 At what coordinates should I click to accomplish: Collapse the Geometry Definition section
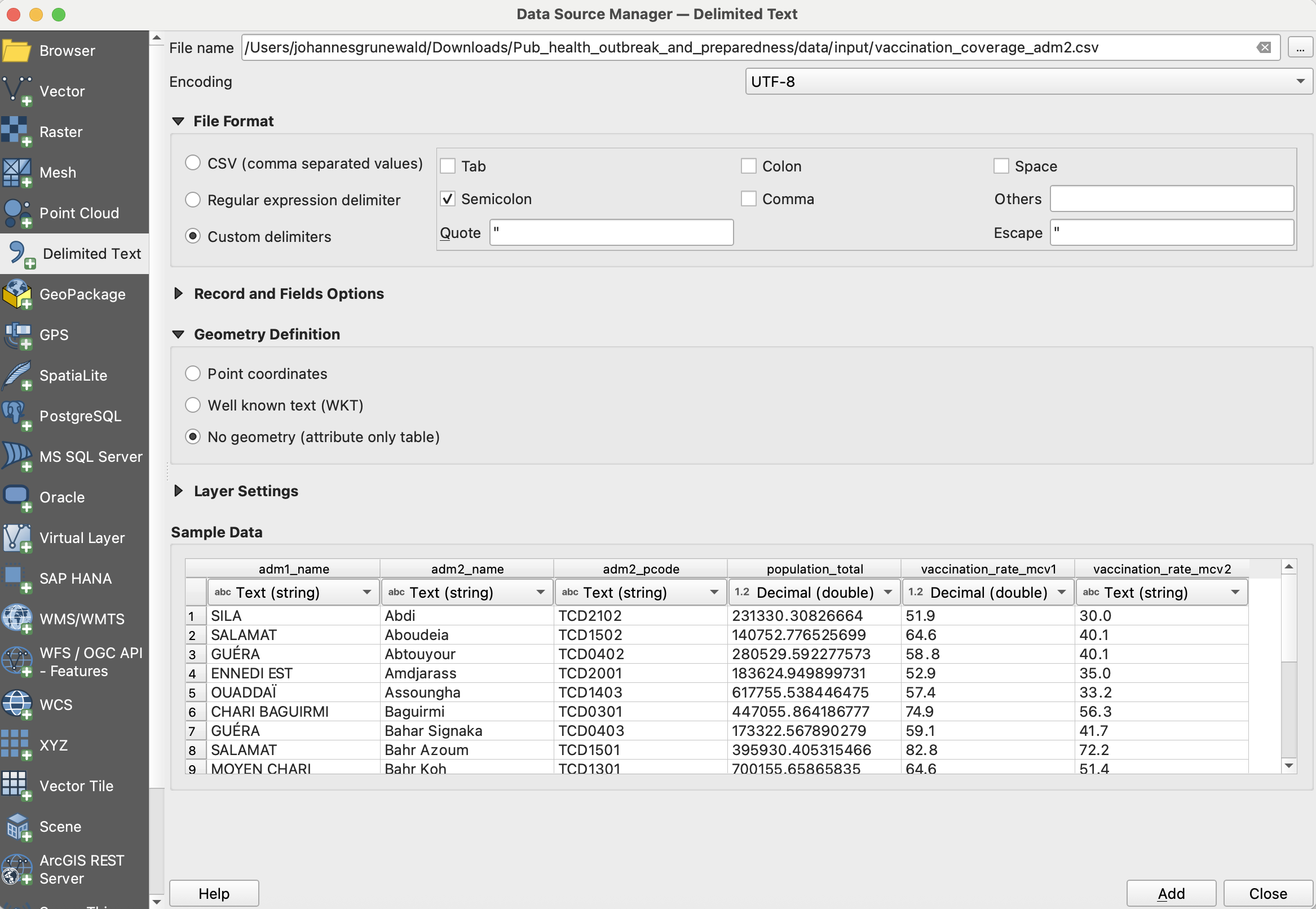pyautogui.click(x=178, y=334)
